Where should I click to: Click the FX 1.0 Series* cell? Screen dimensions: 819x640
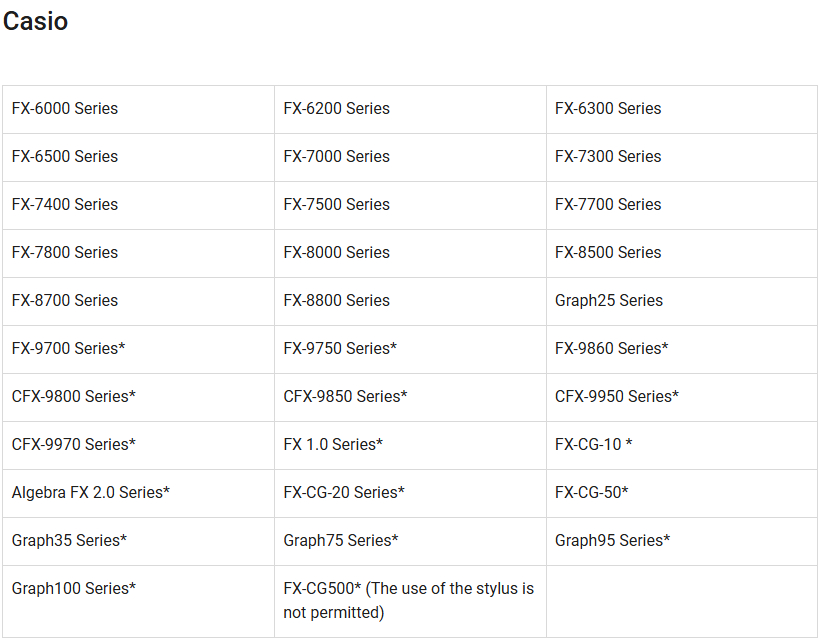tap(333, 445)
